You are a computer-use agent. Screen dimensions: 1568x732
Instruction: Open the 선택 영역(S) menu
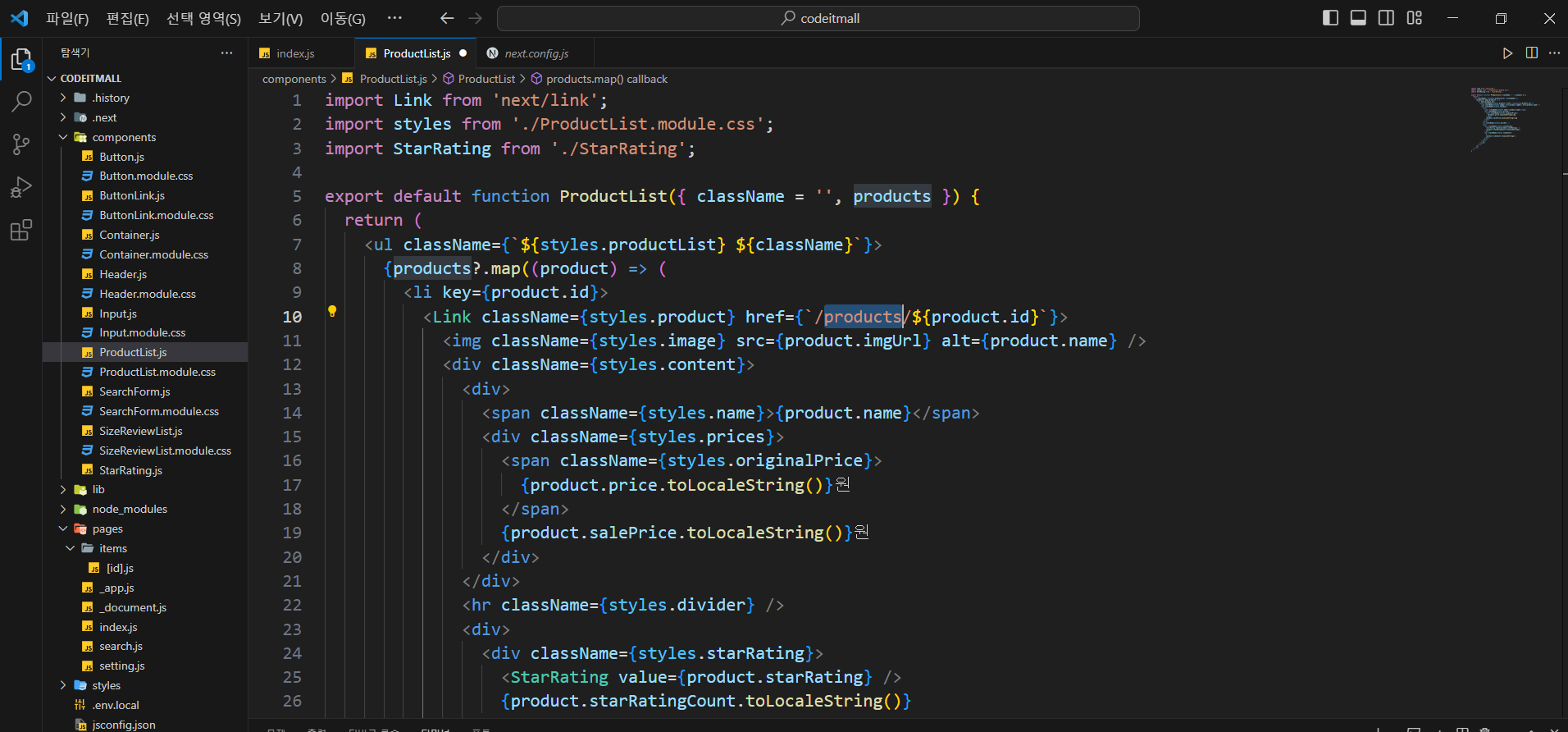(203, 18)
